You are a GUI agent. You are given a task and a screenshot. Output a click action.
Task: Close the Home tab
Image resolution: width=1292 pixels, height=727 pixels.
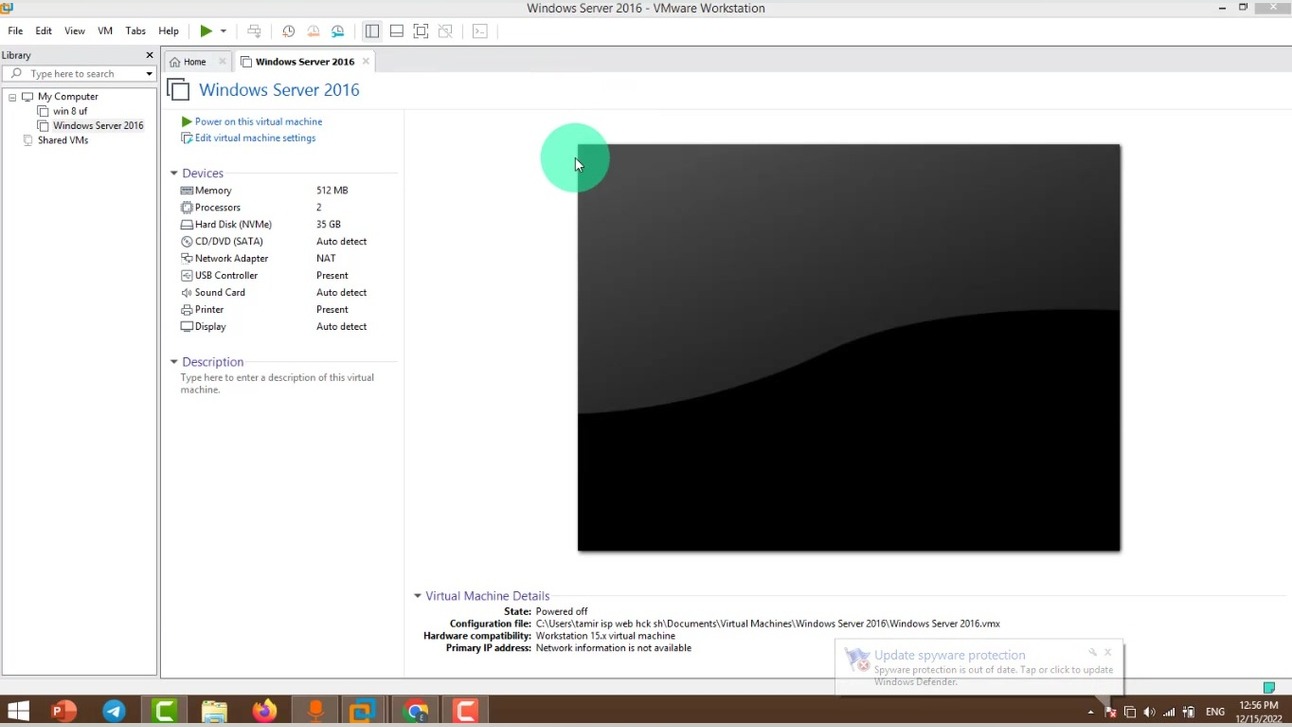tap(222, 62)
